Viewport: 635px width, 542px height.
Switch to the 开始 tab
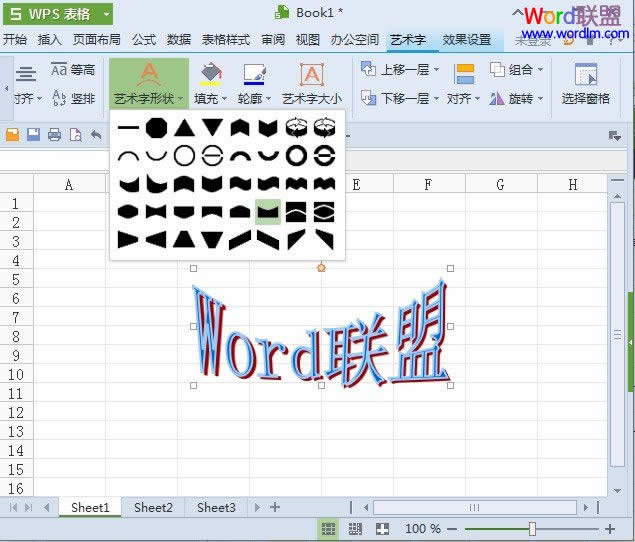click(15, 39)
